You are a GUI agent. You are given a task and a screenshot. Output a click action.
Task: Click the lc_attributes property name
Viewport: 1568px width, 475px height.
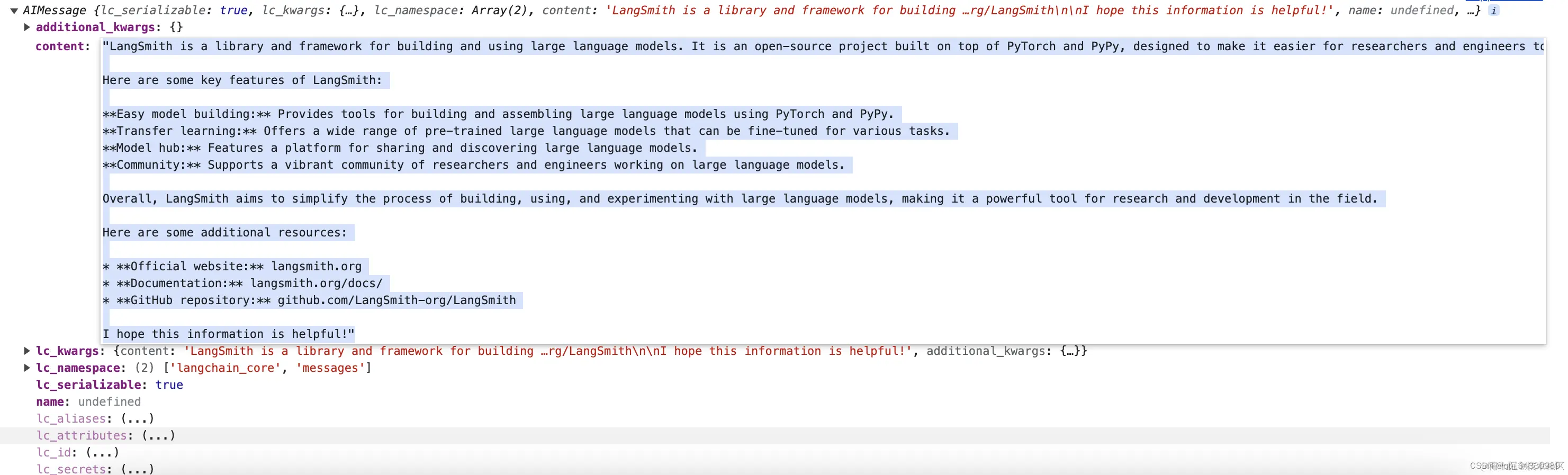pos(82,435)
